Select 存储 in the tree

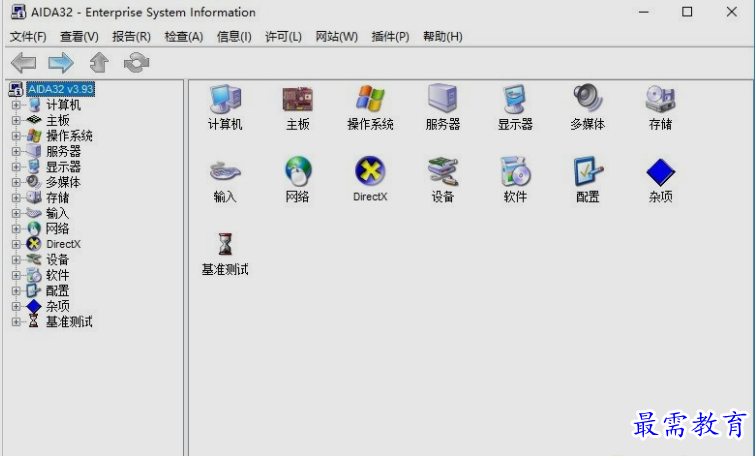click(x=57, y=197)
